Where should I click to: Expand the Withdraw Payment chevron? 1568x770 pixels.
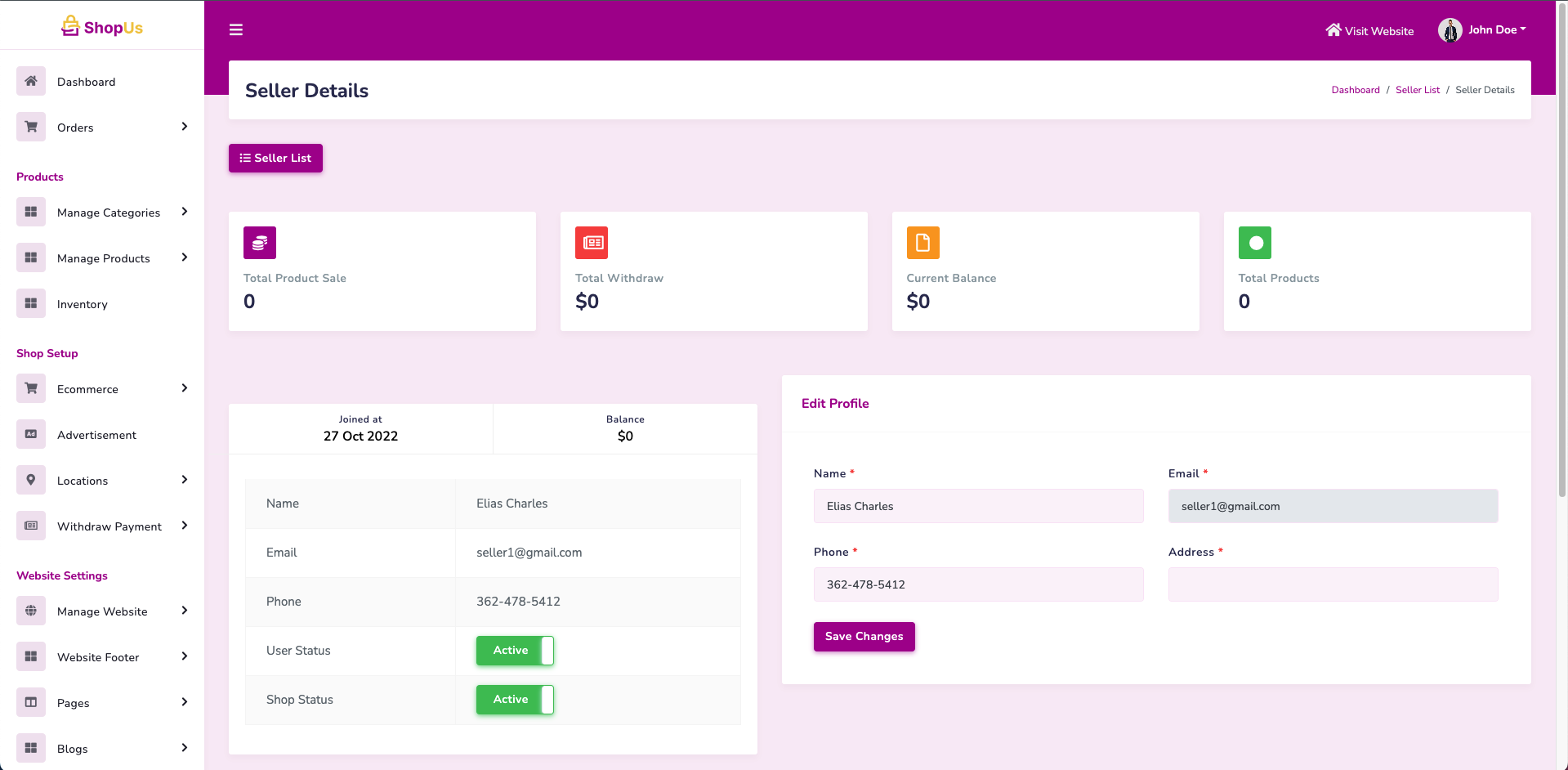(185, 526)
